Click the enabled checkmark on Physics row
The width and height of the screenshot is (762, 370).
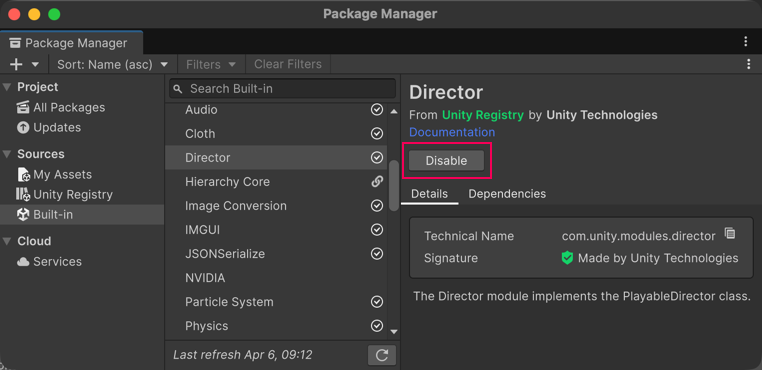tap(377, 326)
